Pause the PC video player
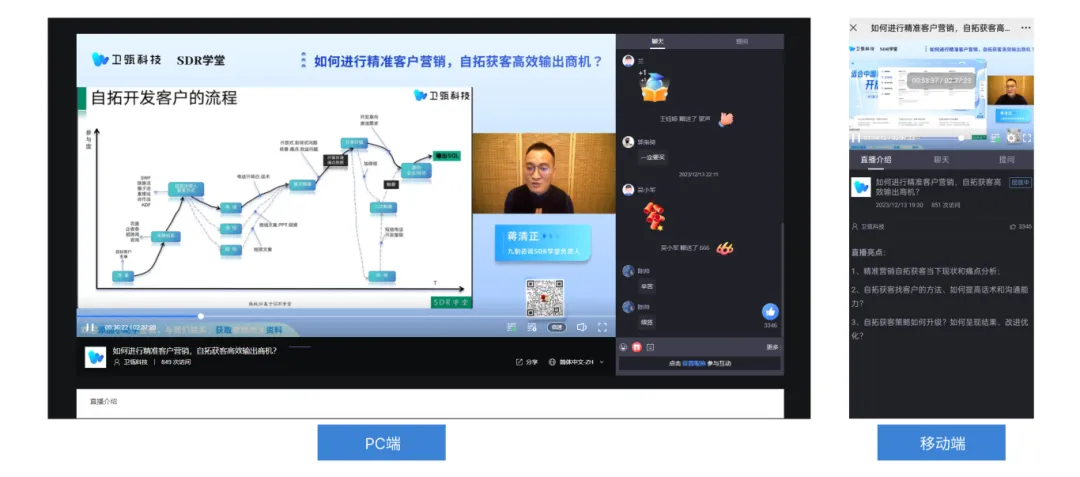1080x477 pixels. coord(90,328)
